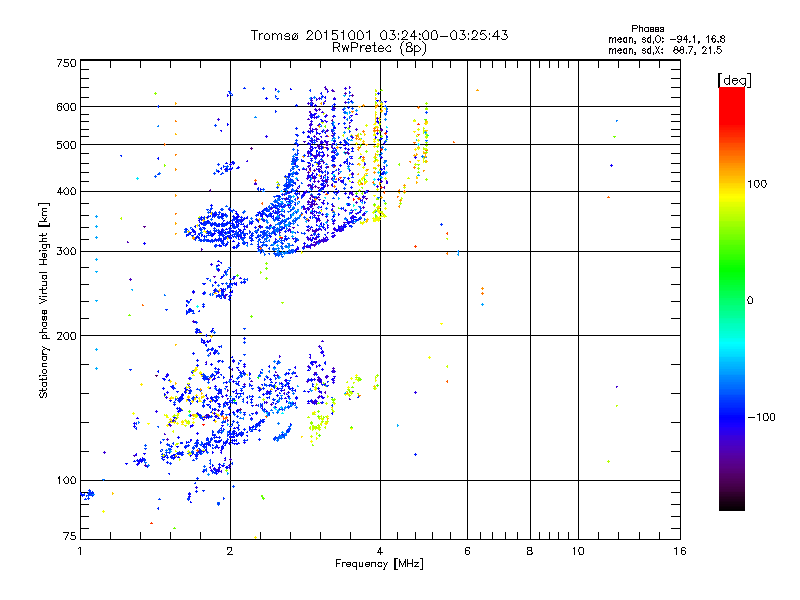Click the y-axis tick label '750'
This screenshot has width=800, height=600.
click(x=66, y=63)
